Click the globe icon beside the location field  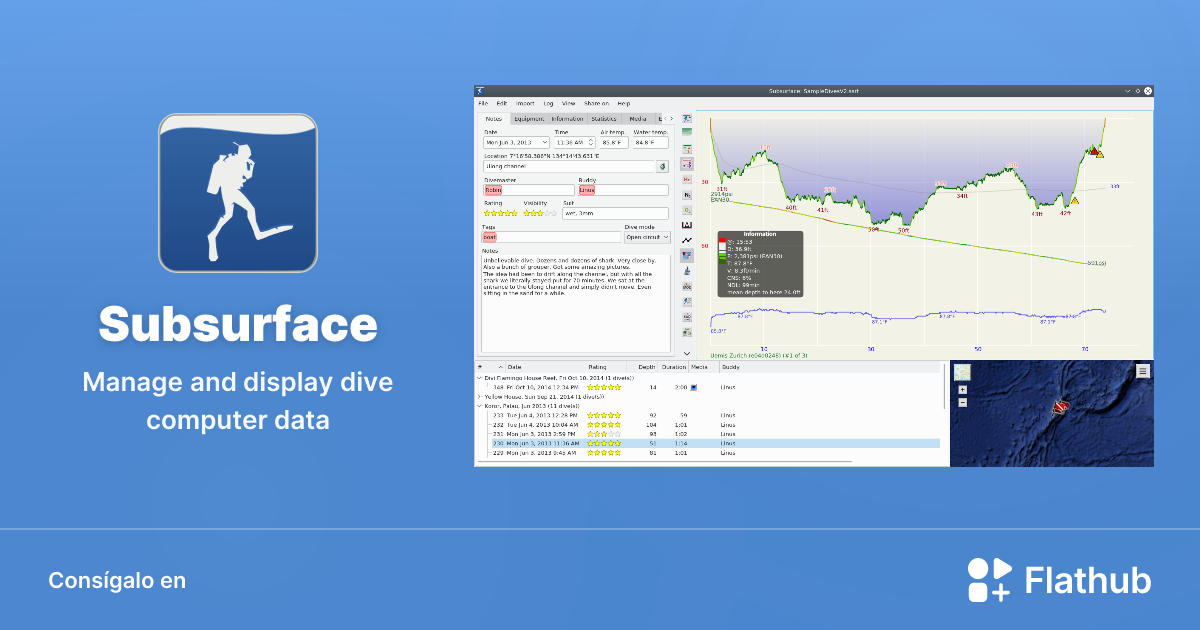[x=662, y=166]
